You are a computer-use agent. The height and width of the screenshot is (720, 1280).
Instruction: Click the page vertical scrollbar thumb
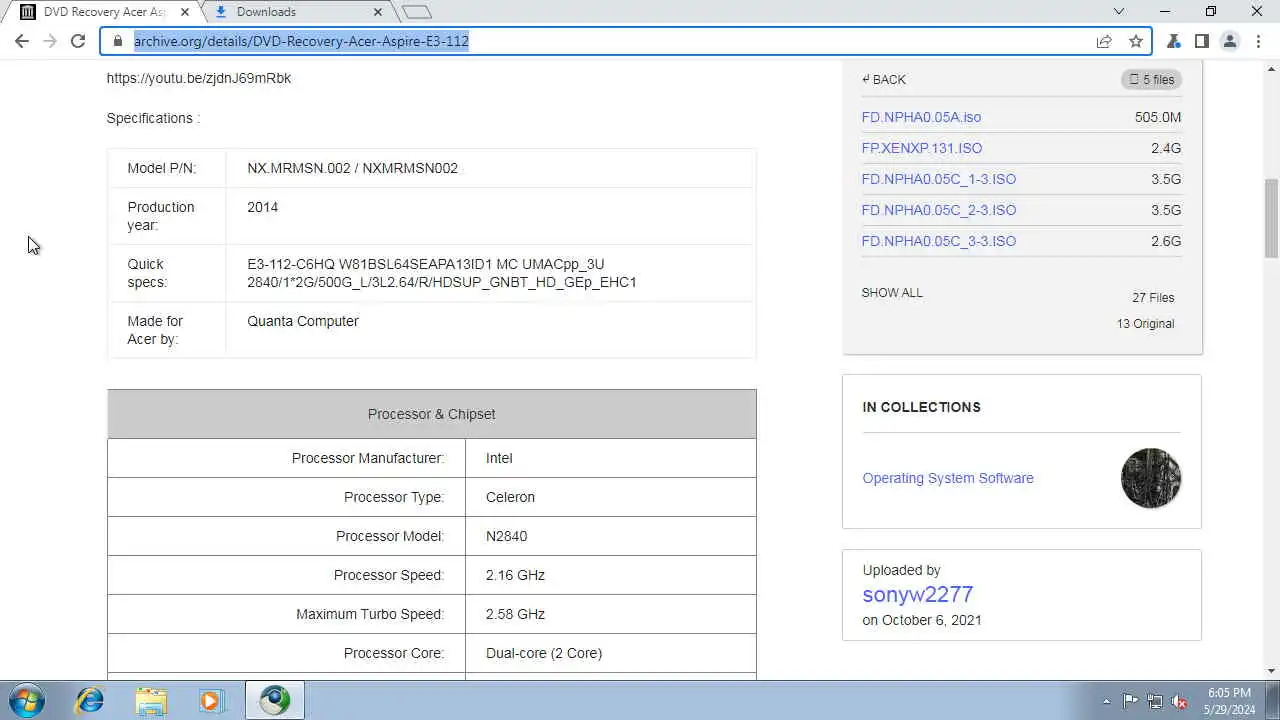(1271, 218)
